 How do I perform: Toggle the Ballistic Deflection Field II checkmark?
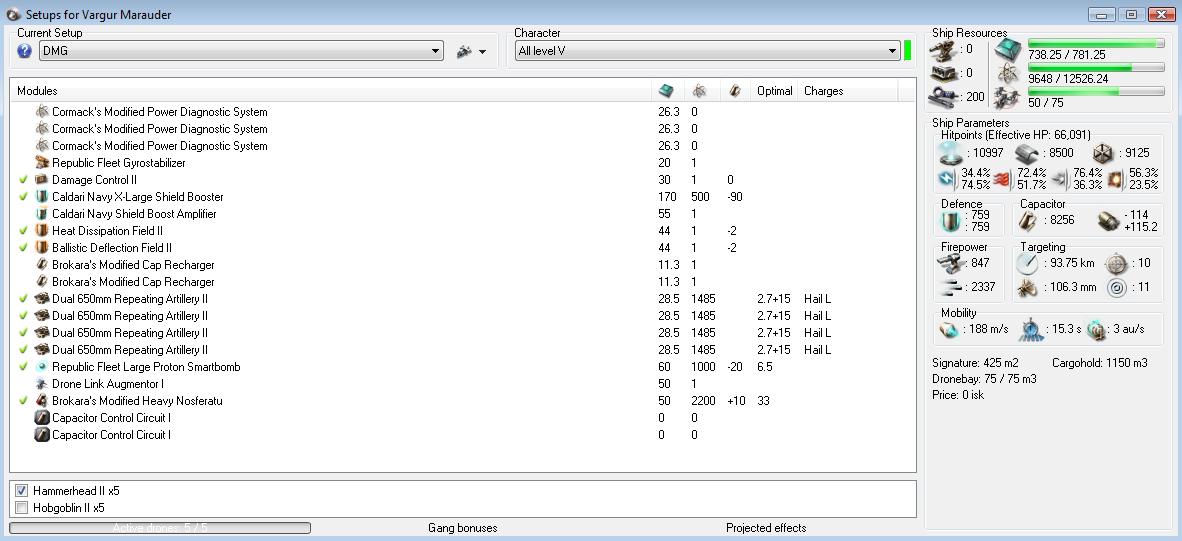[23, 248]
